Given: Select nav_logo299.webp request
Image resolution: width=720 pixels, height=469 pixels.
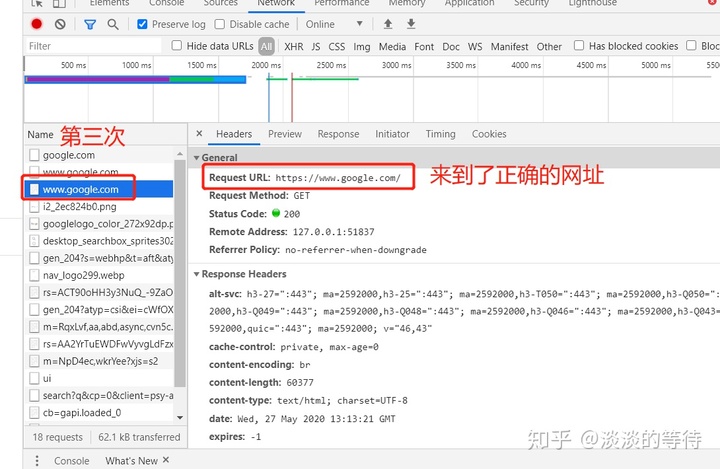Looking at the screenshot, I should pos(100,275).
